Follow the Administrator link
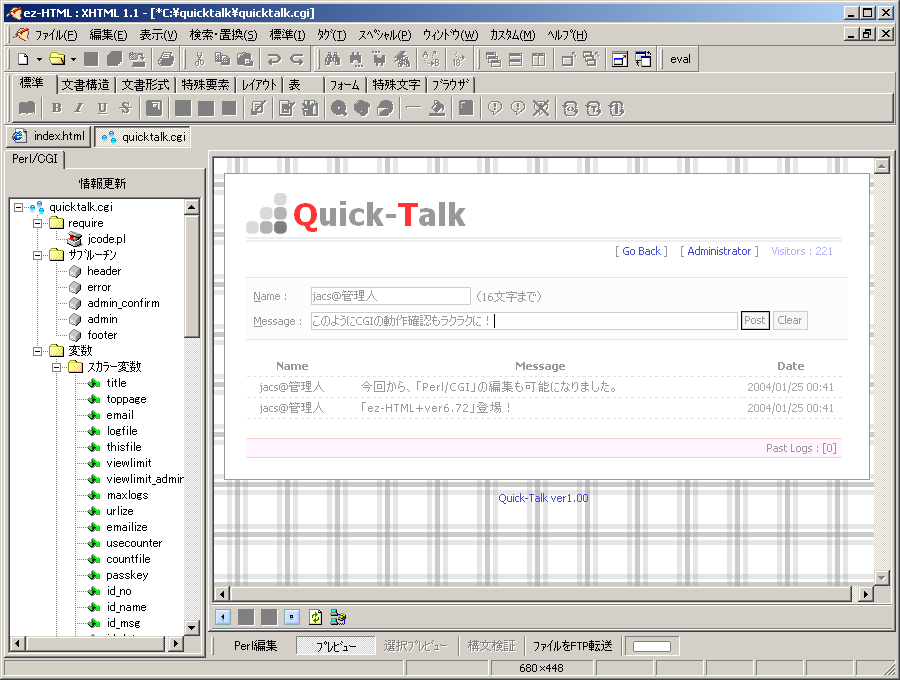Screen dimensions: 900x680 point(719,251)
